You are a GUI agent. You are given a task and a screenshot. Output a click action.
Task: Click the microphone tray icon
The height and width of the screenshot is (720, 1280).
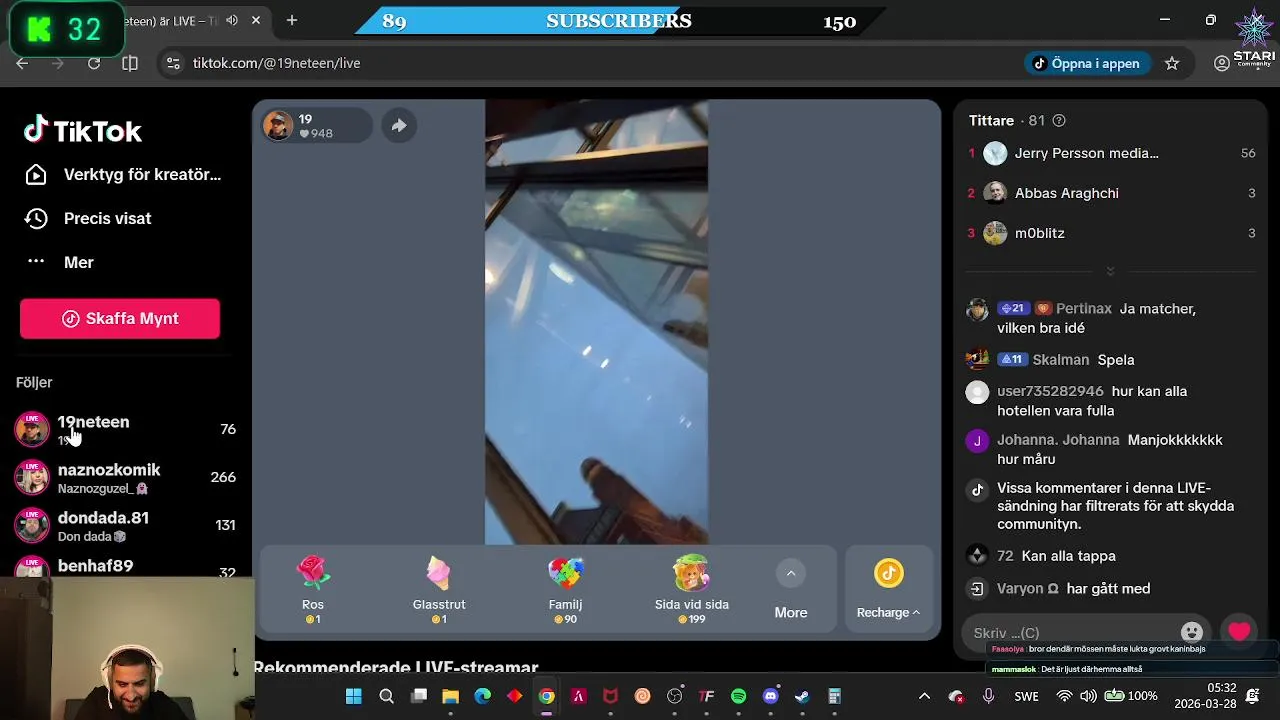(988, 696)
